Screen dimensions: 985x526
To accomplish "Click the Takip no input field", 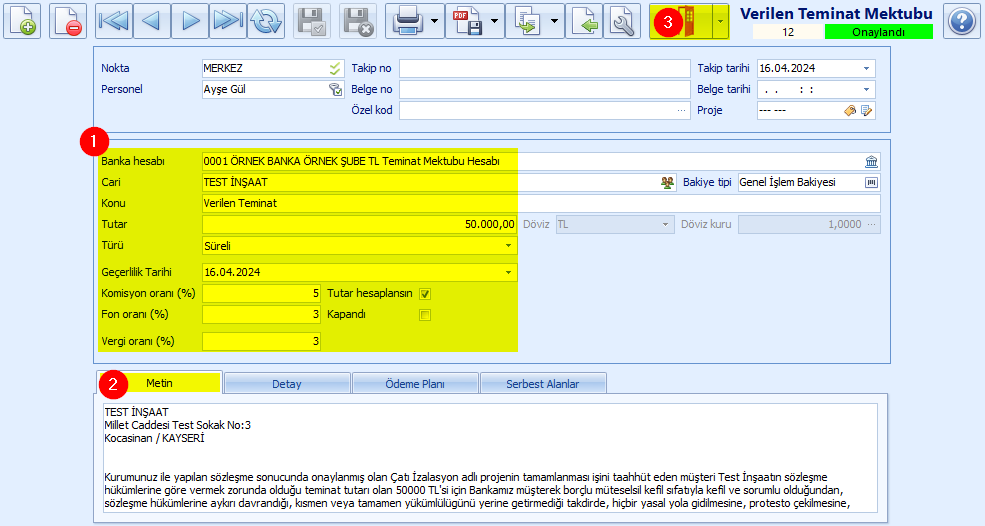I will (x=545, y=68).
